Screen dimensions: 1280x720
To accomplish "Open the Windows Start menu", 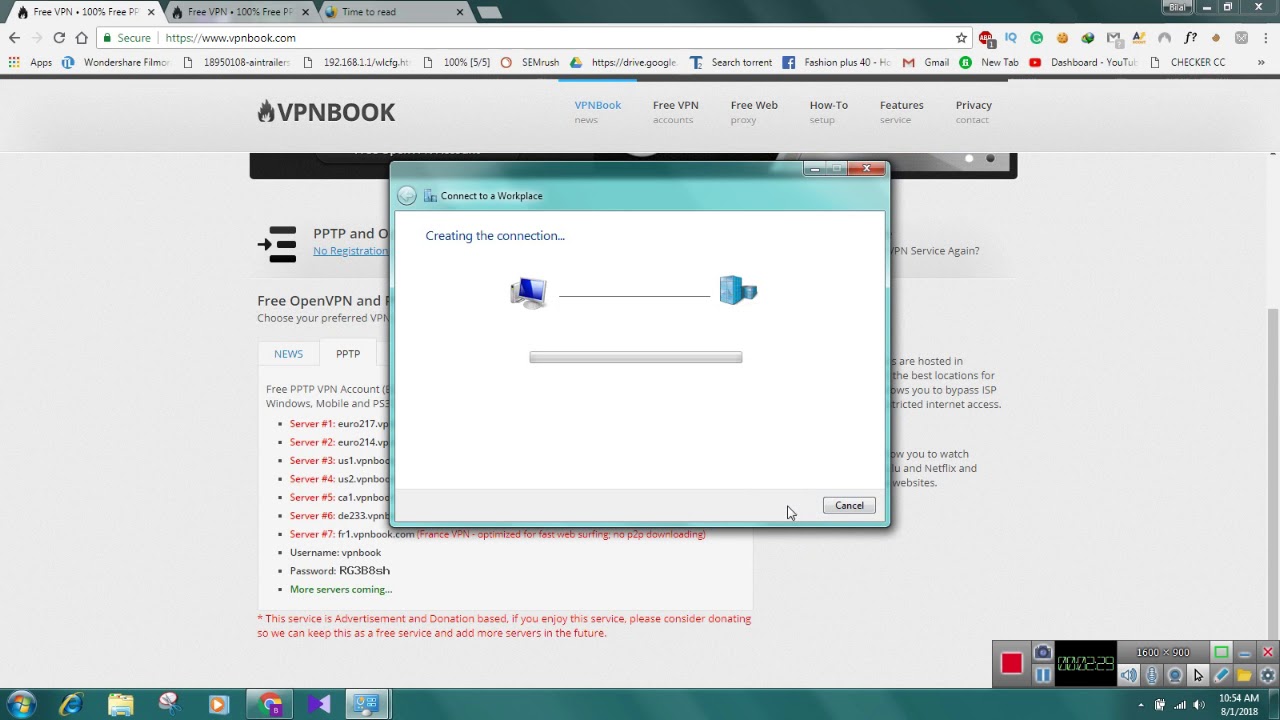I will click(20, 704).
